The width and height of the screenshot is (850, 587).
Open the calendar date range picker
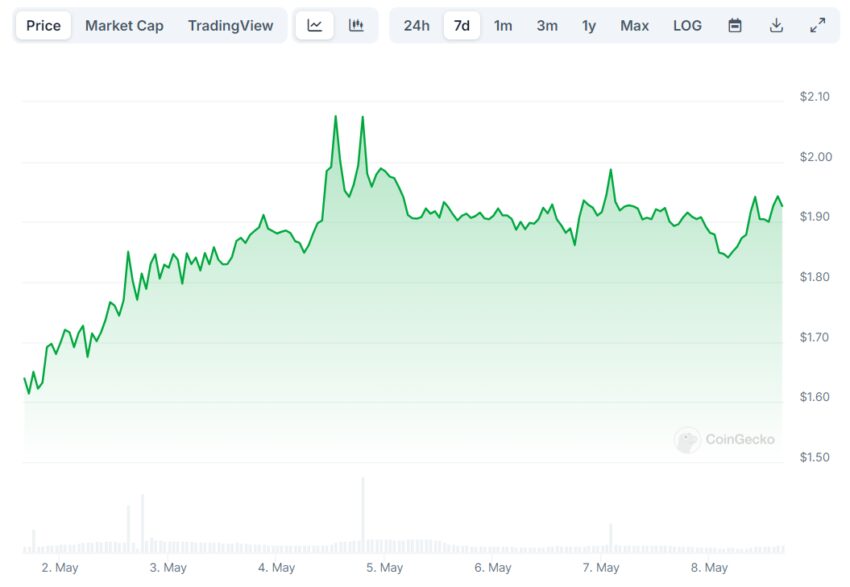[735, 25]
